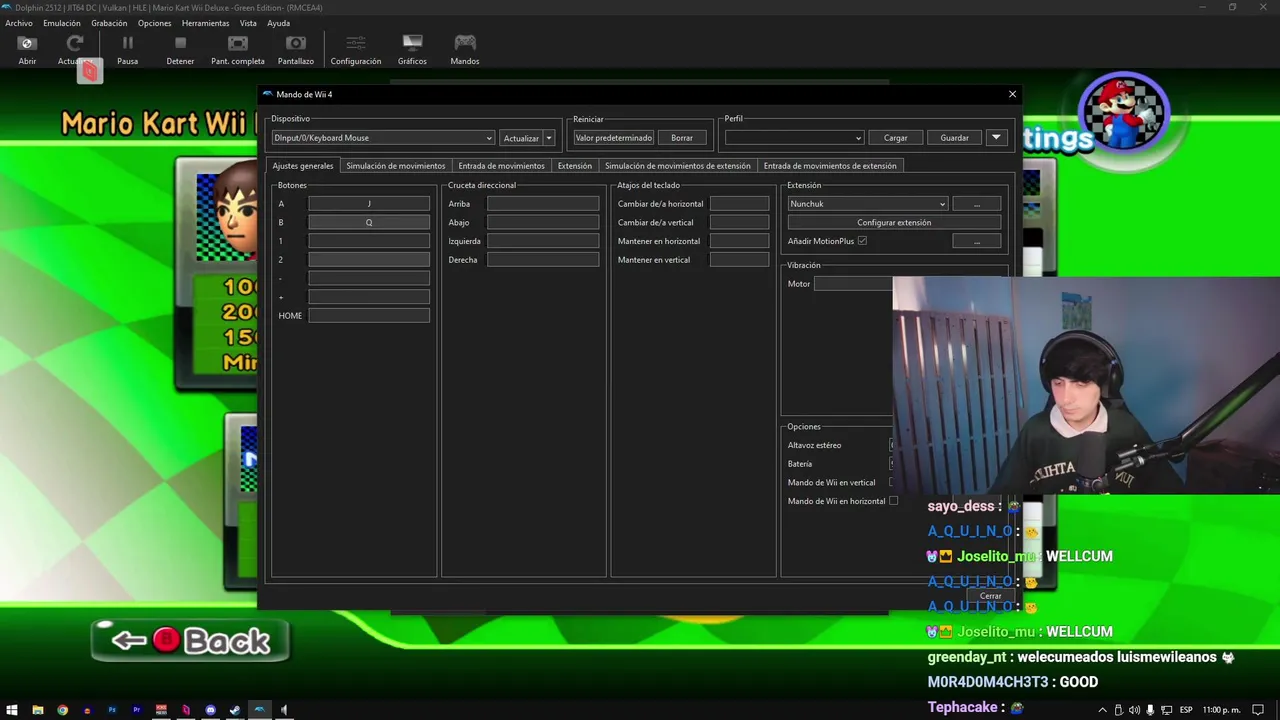This screenshot has width=1280, height=720.
Task: Open the arrow next to Actualizar button
Action: [549, 138]
